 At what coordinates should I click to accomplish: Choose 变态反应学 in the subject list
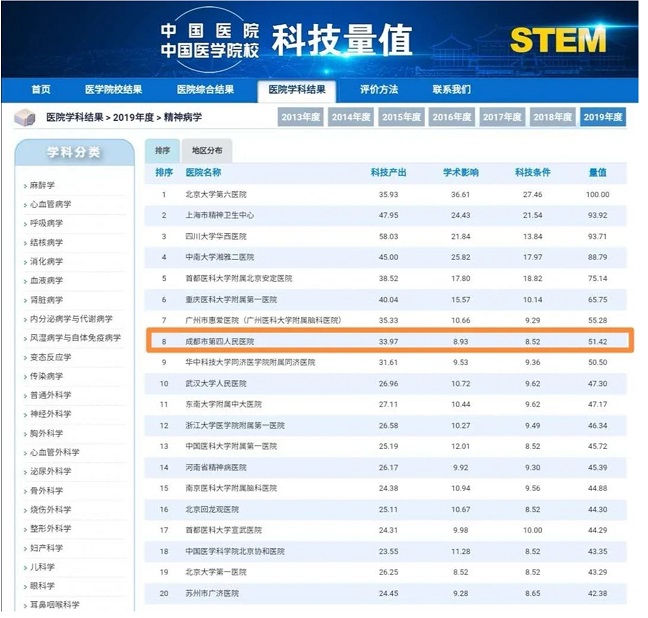coord(50,357)
